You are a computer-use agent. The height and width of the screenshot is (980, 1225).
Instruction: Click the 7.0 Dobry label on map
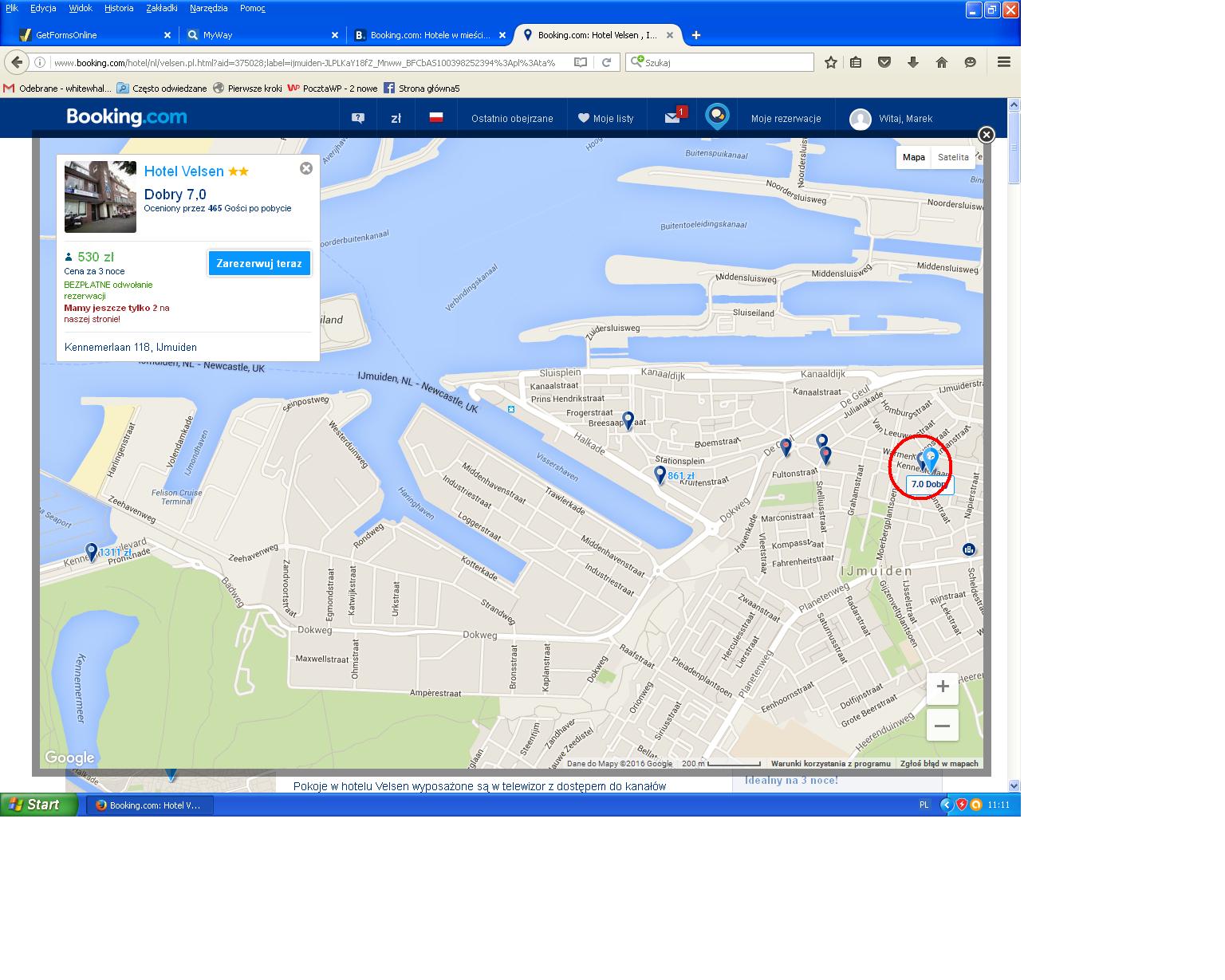[x=929, y=484]
